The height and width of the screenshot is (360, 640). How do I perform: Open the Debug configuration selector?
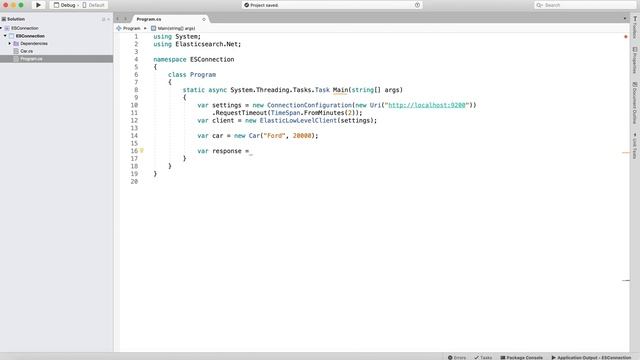pyautogui.click(x=65, y=5)
